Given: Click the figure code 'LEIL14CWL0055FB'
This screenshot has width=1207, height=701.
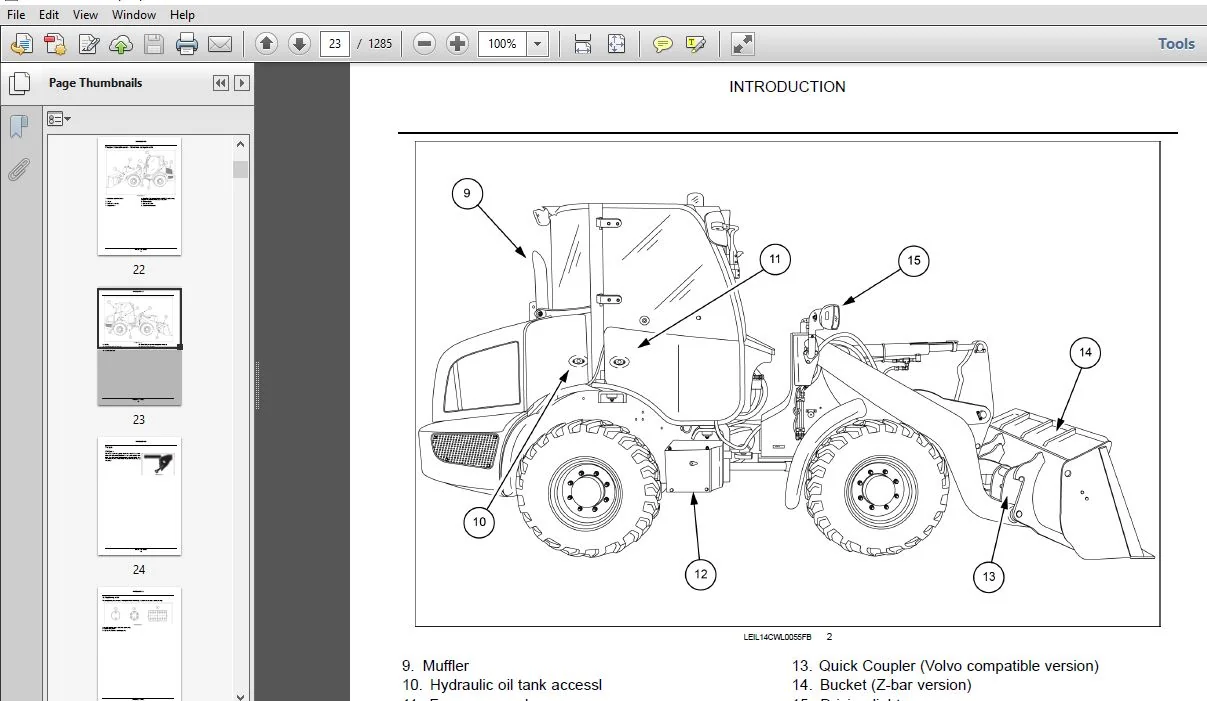Looking at the screenshot, I should pos(777,637).
